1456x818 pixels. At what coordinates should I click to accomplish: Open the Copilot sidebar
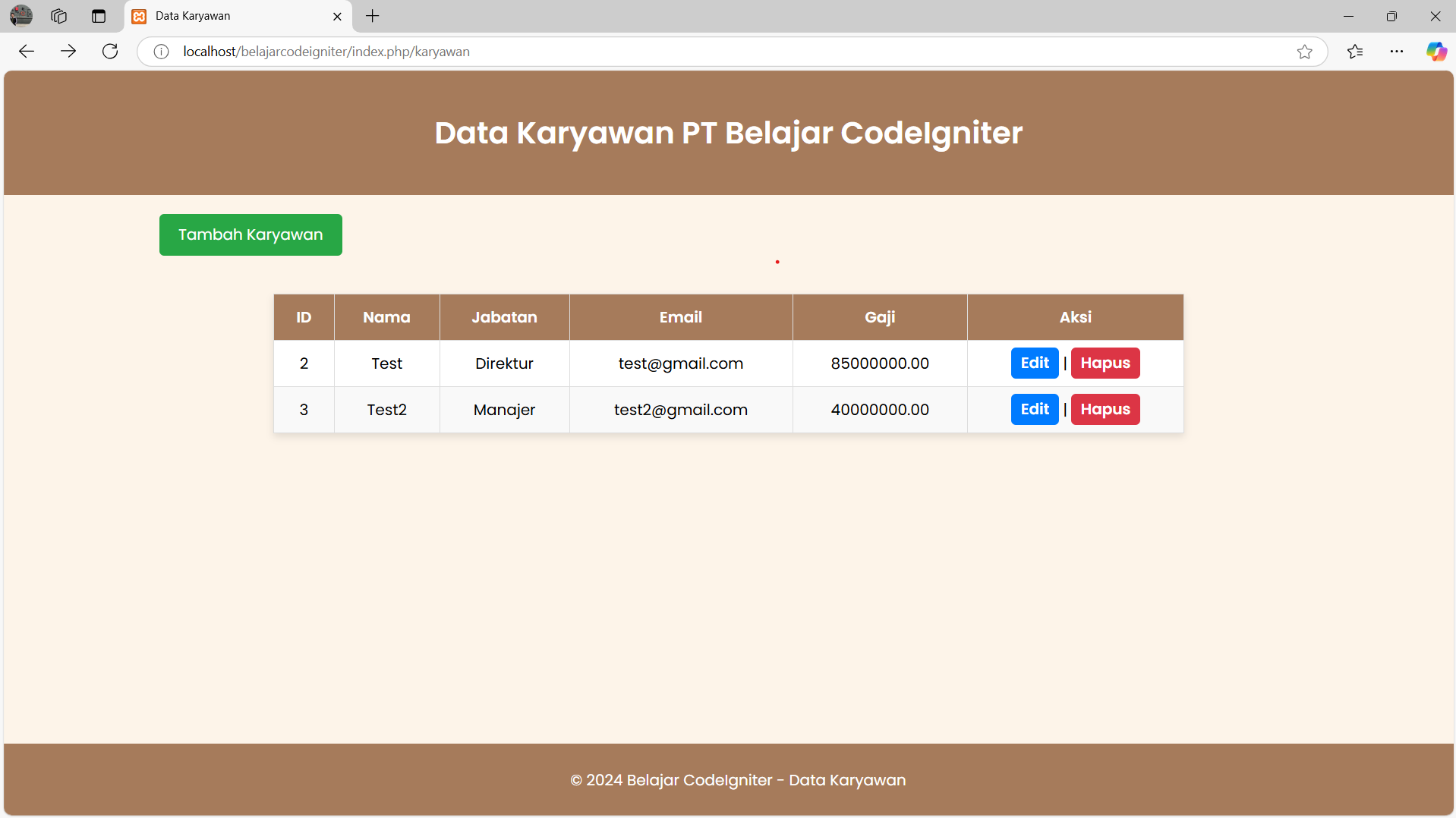click(x=1436, y=52)
